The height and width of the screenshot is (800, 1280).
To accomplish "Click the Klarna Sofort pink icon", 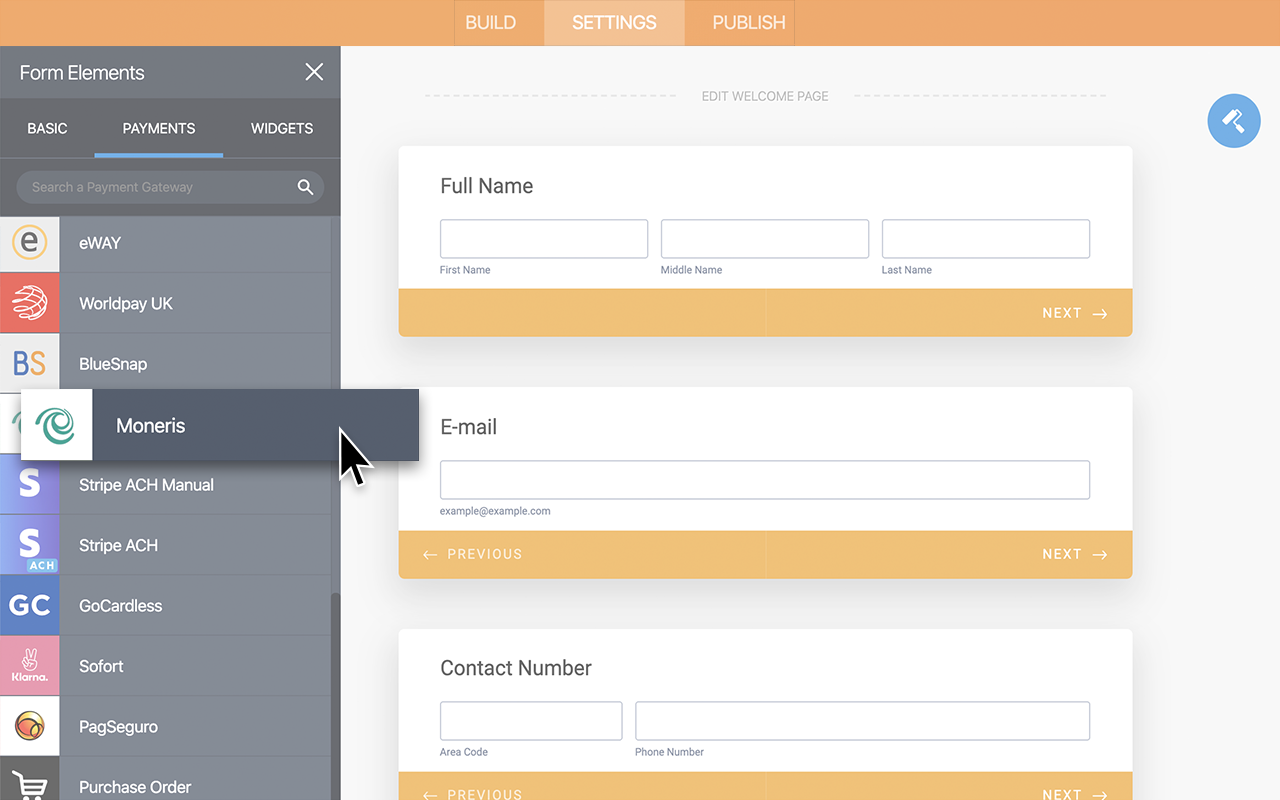I will [29, 666].
